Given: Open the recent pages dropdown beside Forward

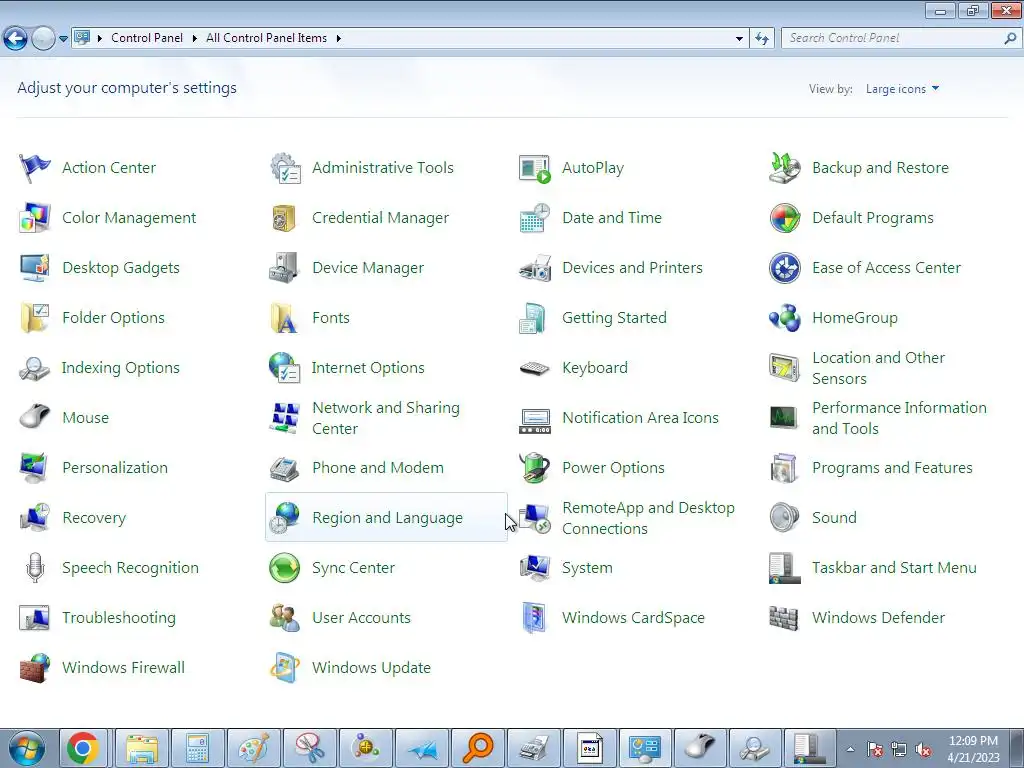Looking at the screenshot, I should (x=63, y=39).
